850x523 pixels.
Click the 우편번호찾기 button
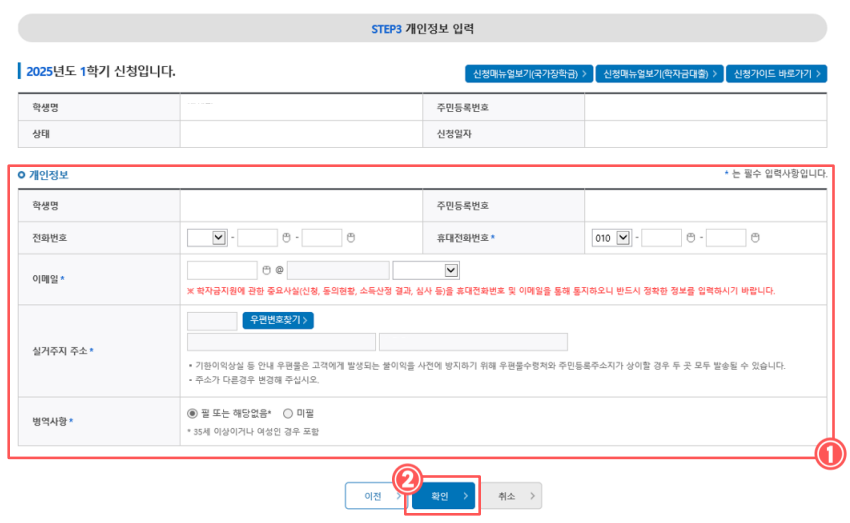point(278,320)
